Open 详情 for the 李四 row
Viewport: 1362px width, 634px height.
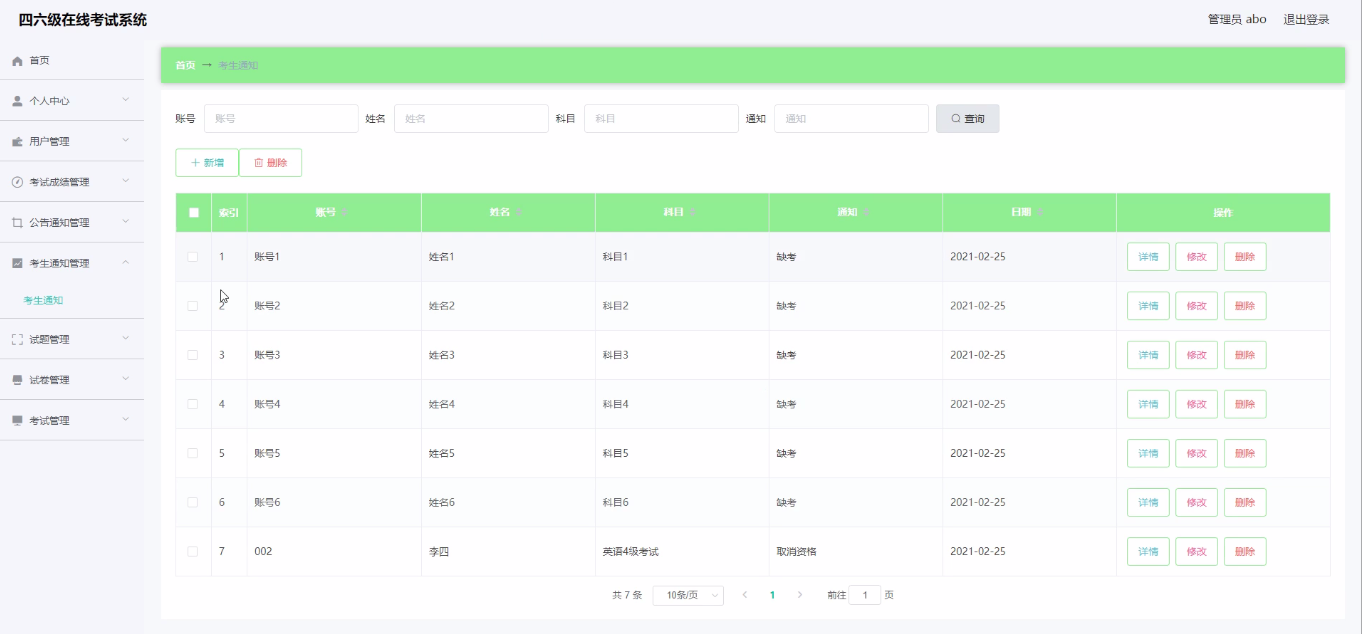pyautogui.click(x=1148, y=551)
